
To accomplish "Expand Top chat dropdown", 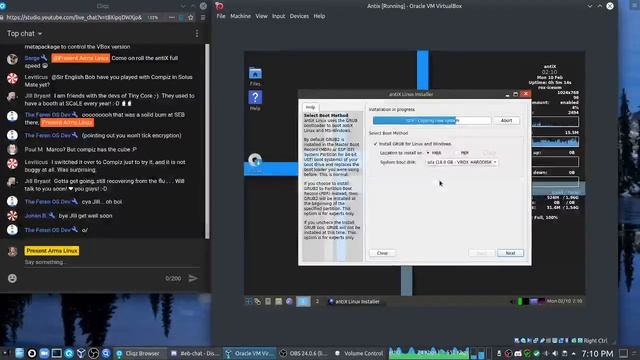I will point(24,33).
